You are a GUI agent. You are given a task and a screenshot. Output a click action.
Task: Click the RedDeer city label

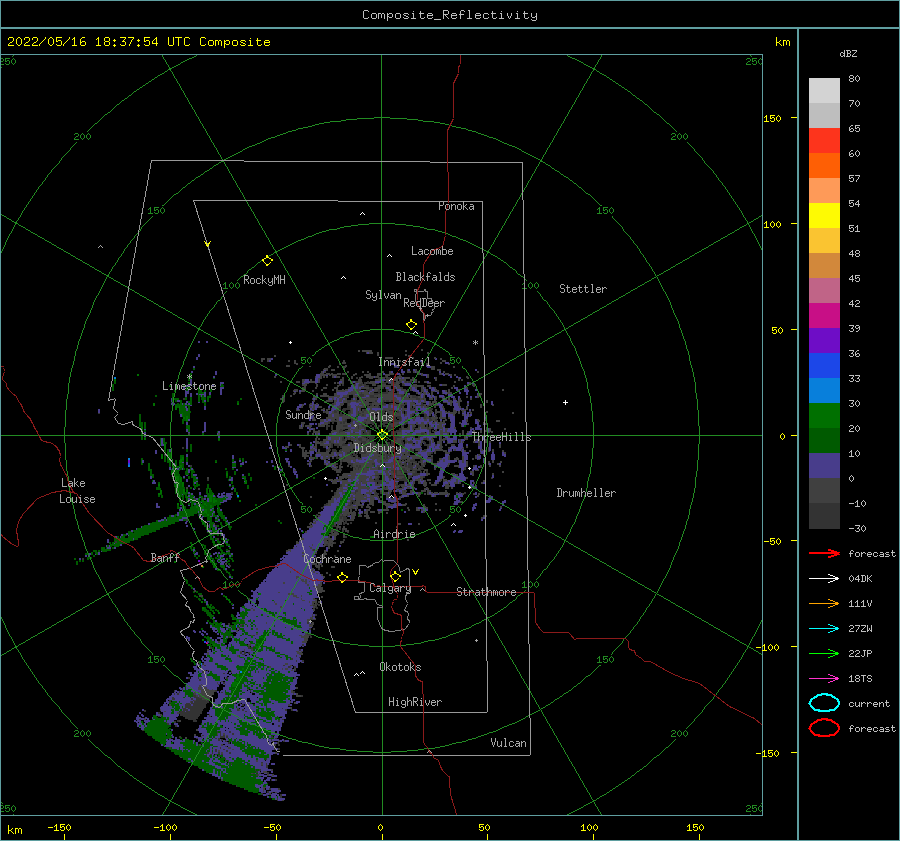point(424,303)
